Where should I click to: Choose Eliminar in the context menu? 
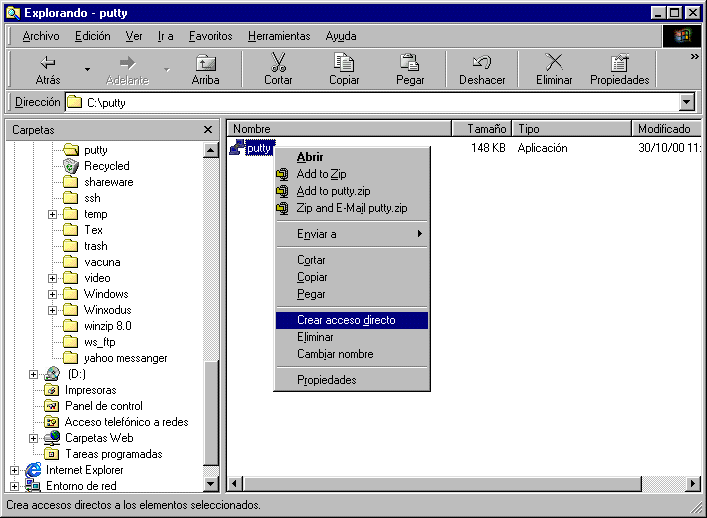[352, 337]
